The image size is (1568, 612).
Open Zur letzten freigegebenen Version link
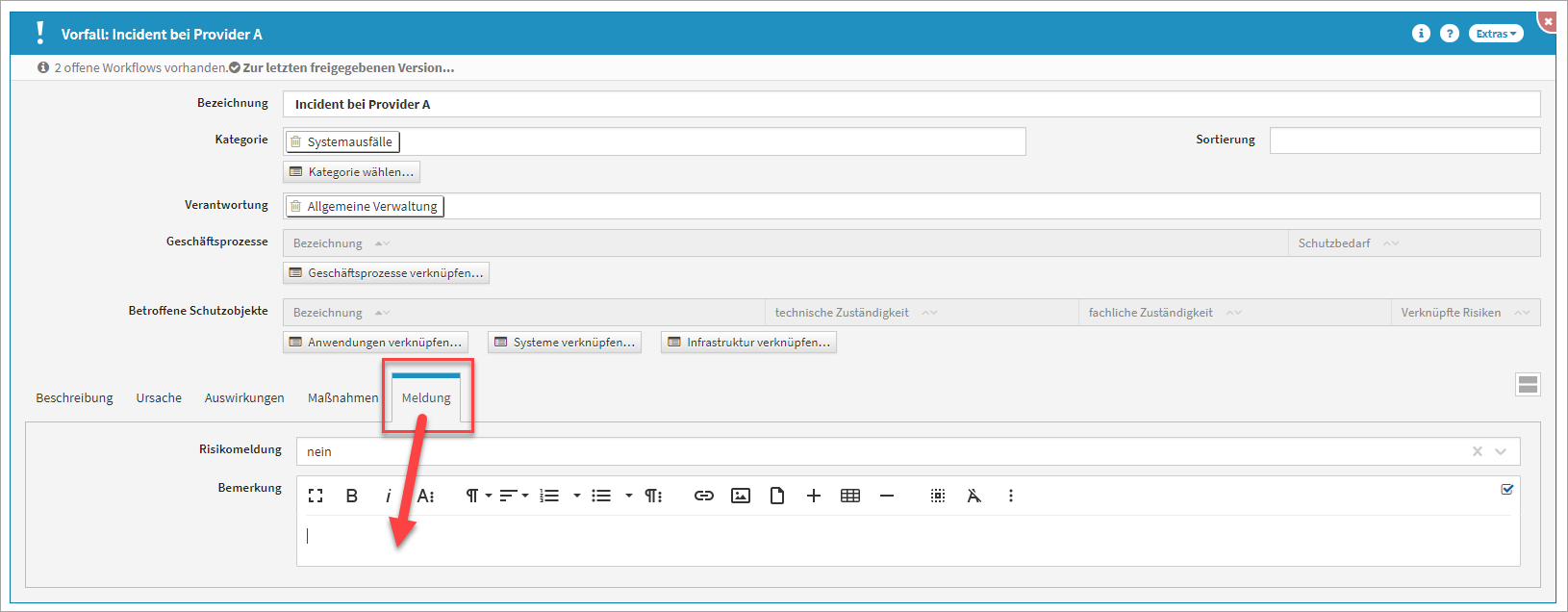pos(348,67)
